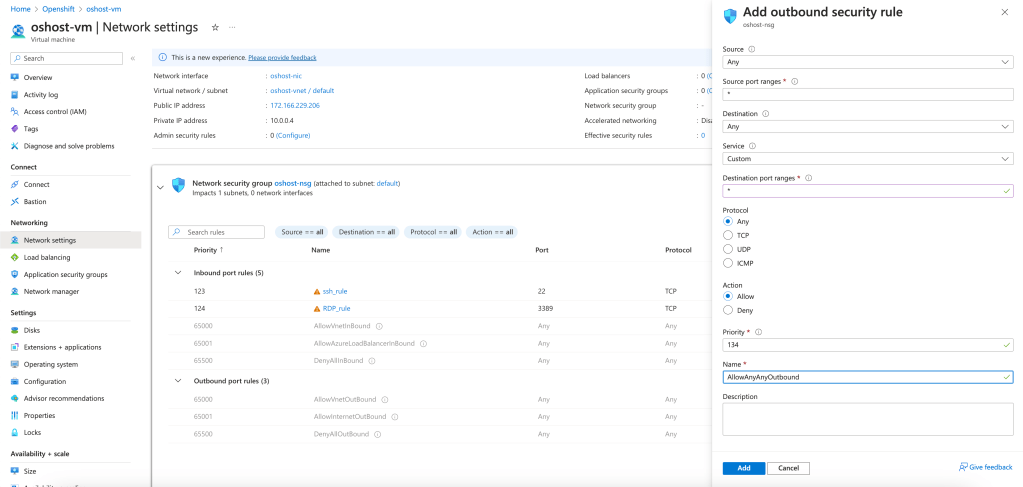Click the Tags icon in sidebar
The image size is (1023, 487).
(x=15, y=129)
